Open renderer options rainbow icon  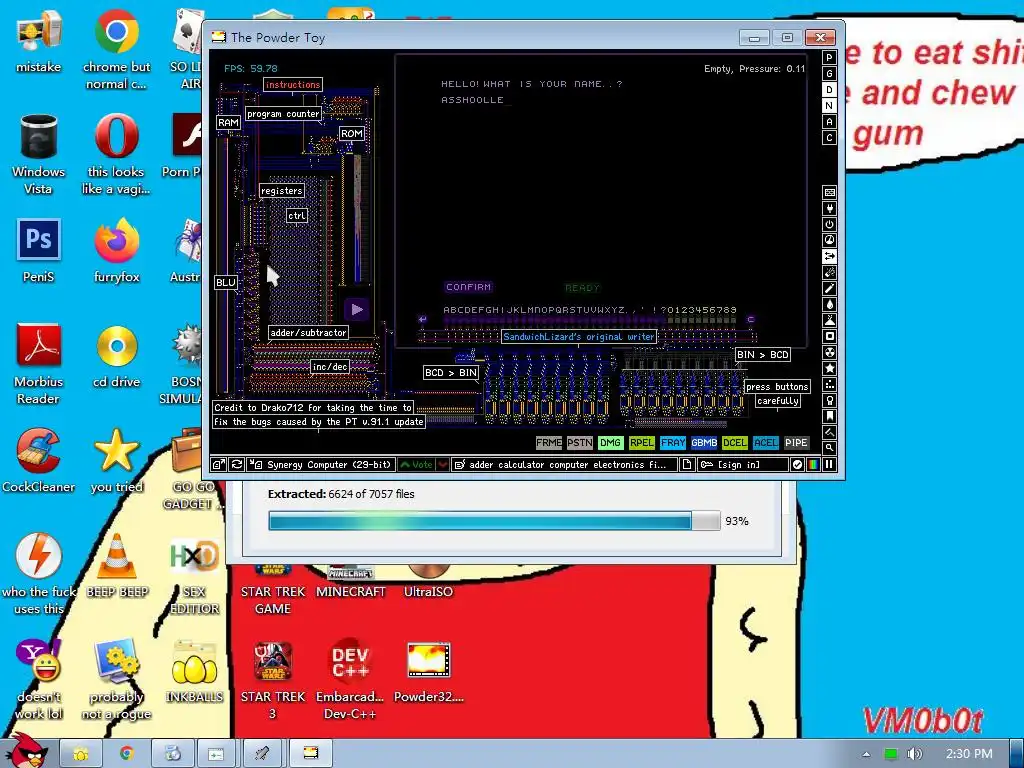pos(813,464)
